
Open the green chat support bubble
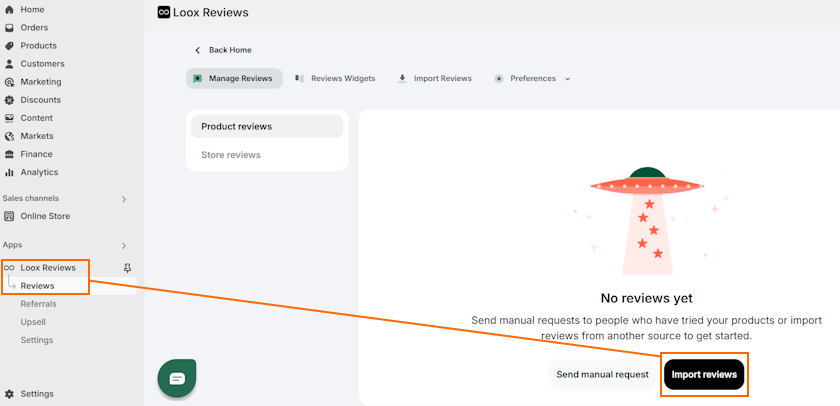coord(177,379)
